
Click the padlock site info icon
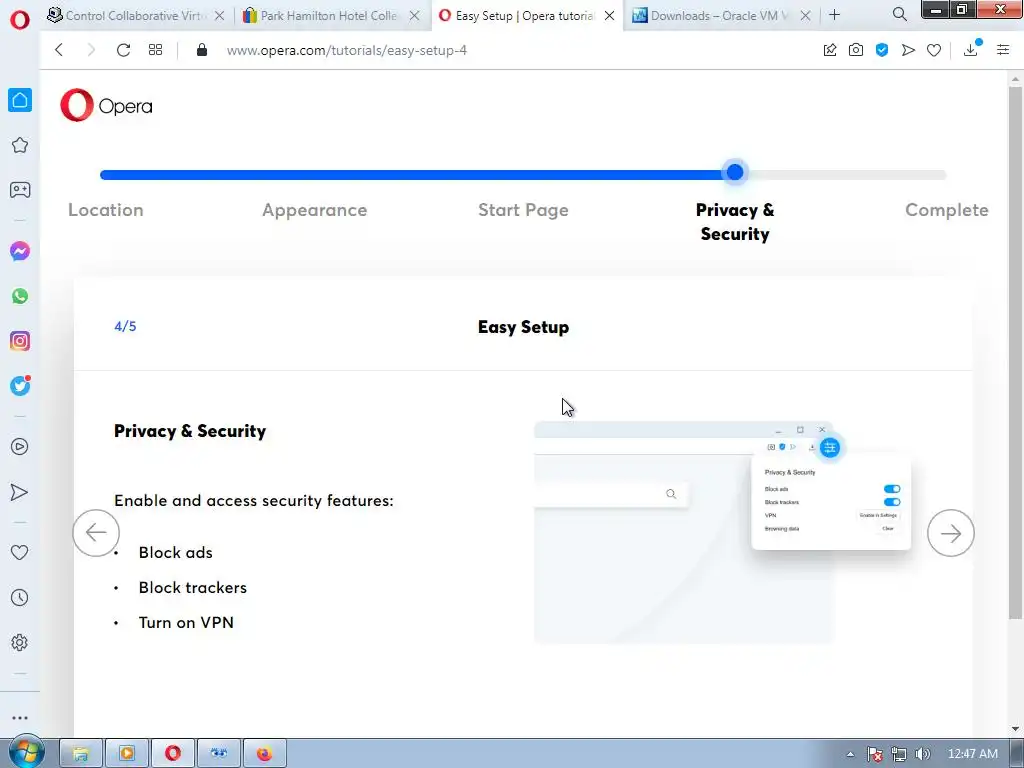(x=202, y=50)
